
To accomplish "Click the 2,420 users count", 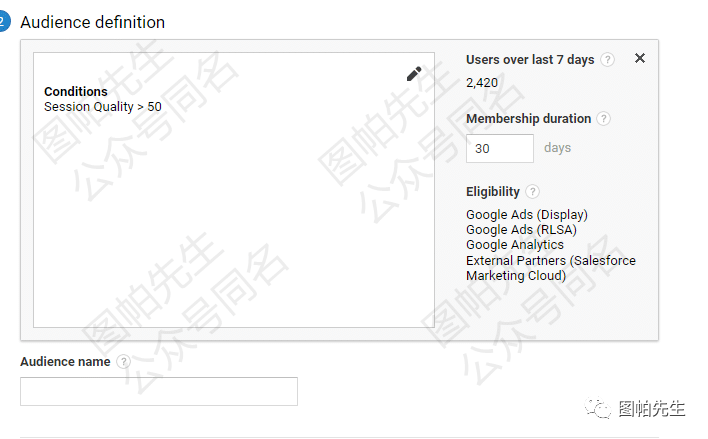I will (482, 82).
